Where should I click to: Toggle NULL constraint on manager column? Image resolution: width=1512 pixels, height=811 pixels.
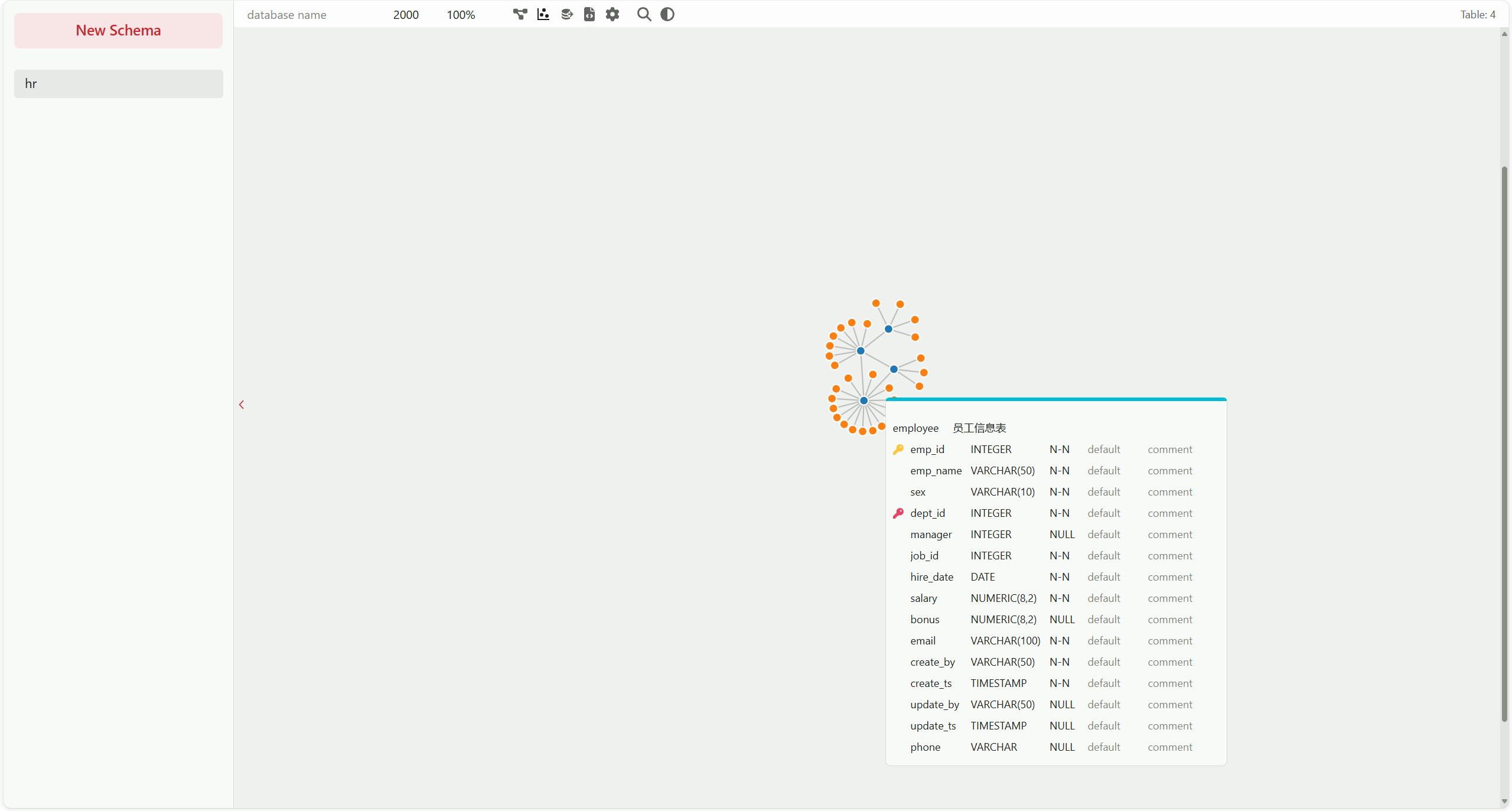click(1061, 535)
